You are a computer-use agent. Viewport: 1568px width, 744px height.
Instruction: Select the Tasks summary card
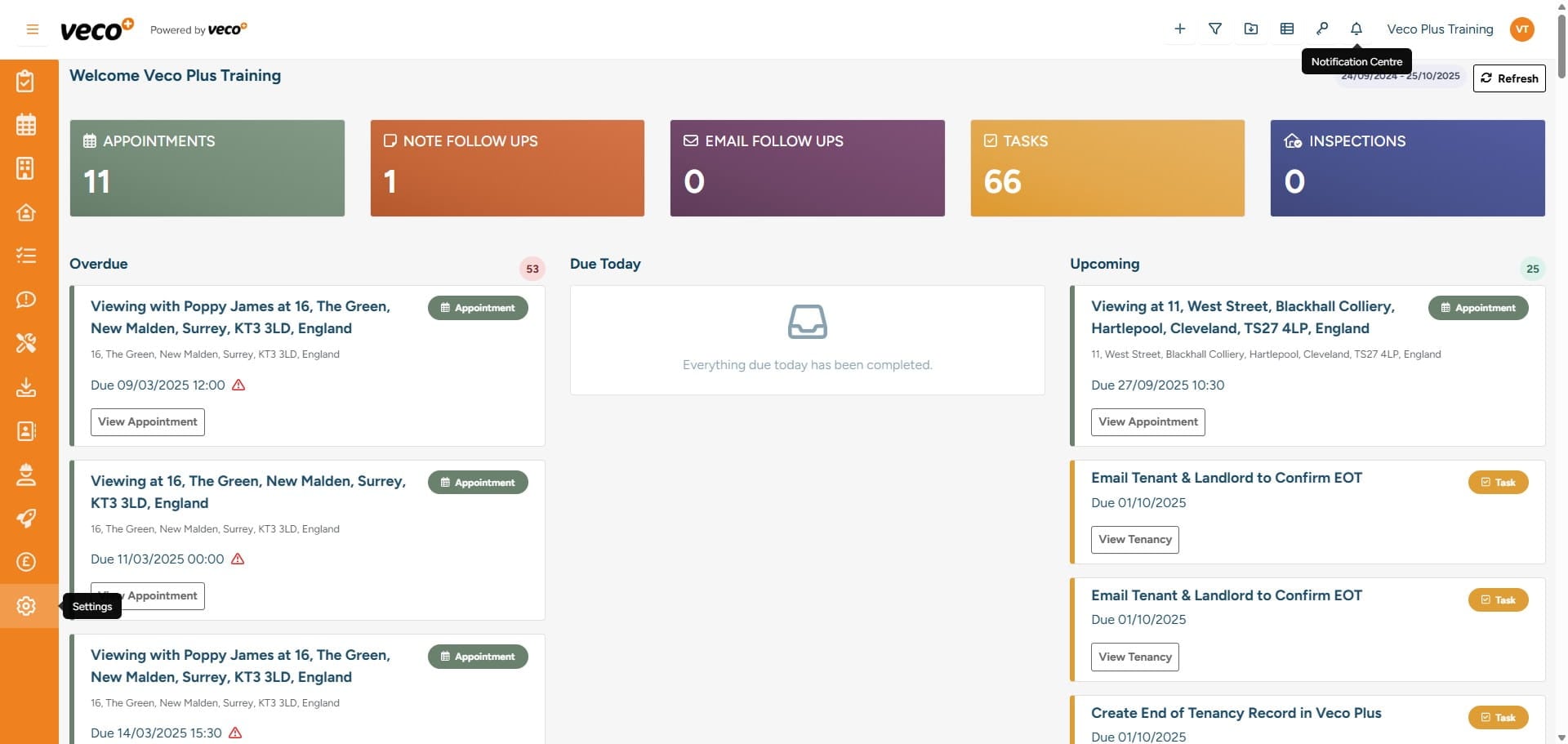point(1107,168)
